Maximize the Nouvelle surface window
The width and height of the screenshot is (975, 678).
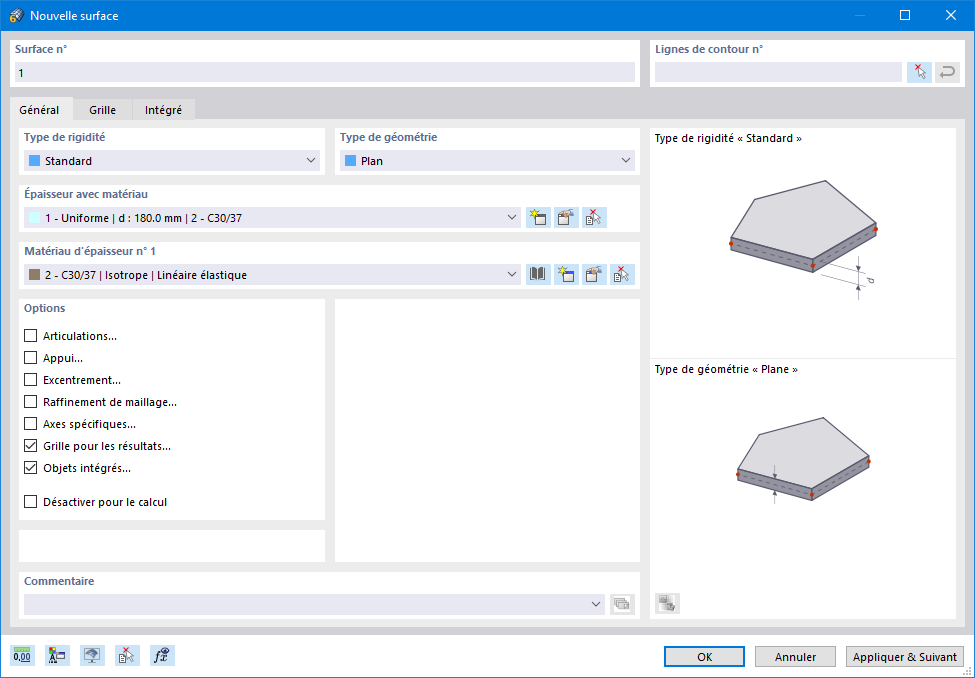point(905,16)
